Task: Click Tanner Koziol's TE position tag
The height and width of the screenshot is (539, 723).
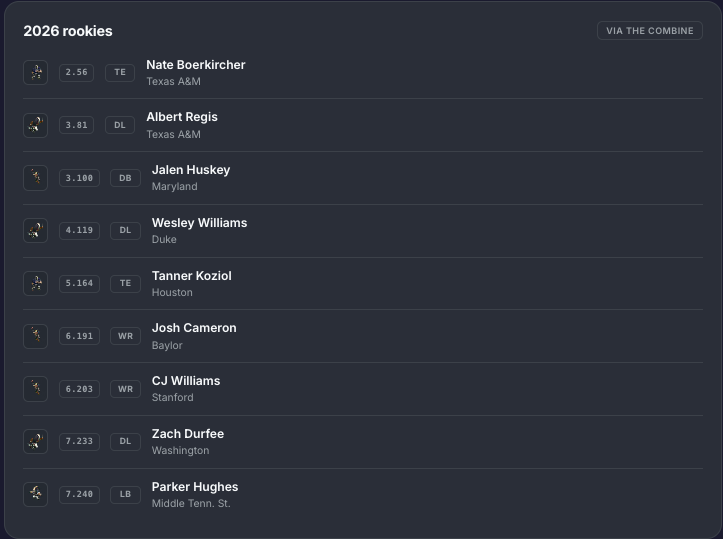Action: click(125, 283)
